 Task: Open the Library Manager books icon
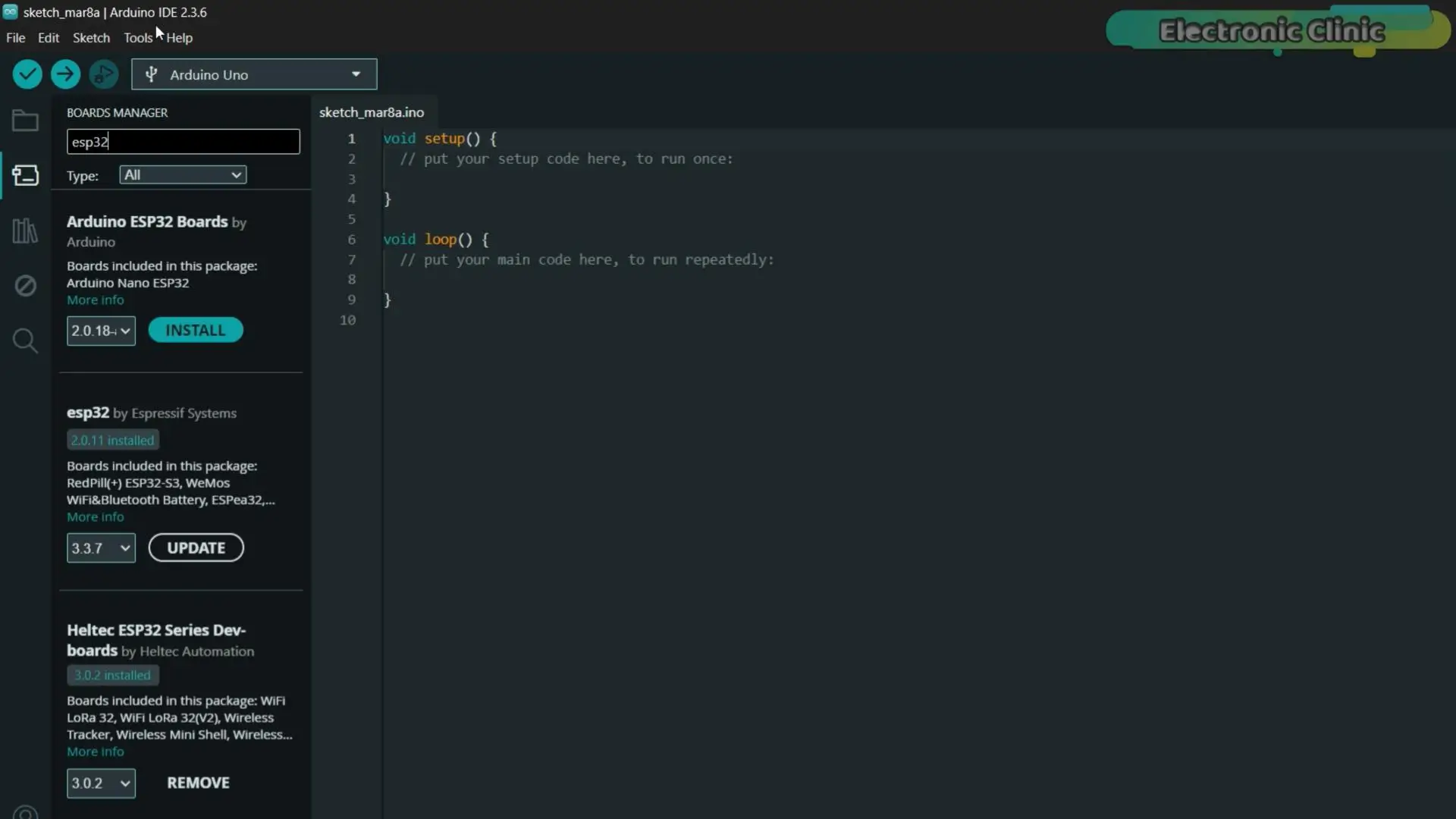coord(25,231)
